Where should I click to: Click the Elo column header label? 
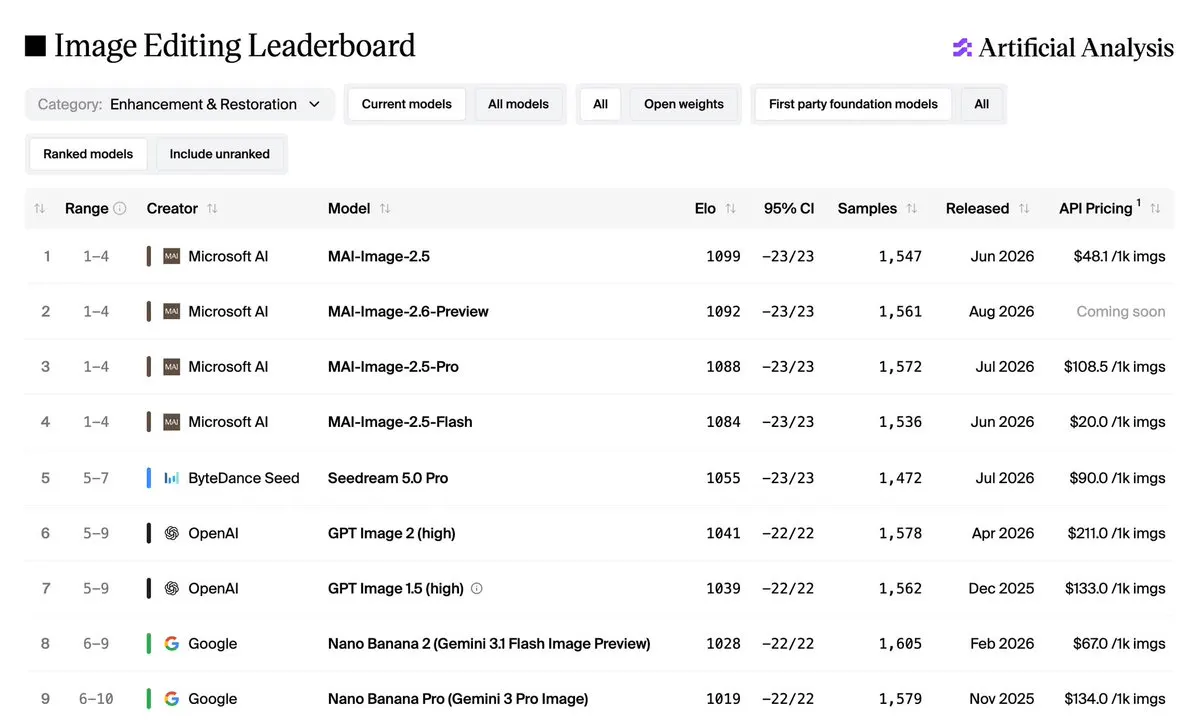point(705,209)
